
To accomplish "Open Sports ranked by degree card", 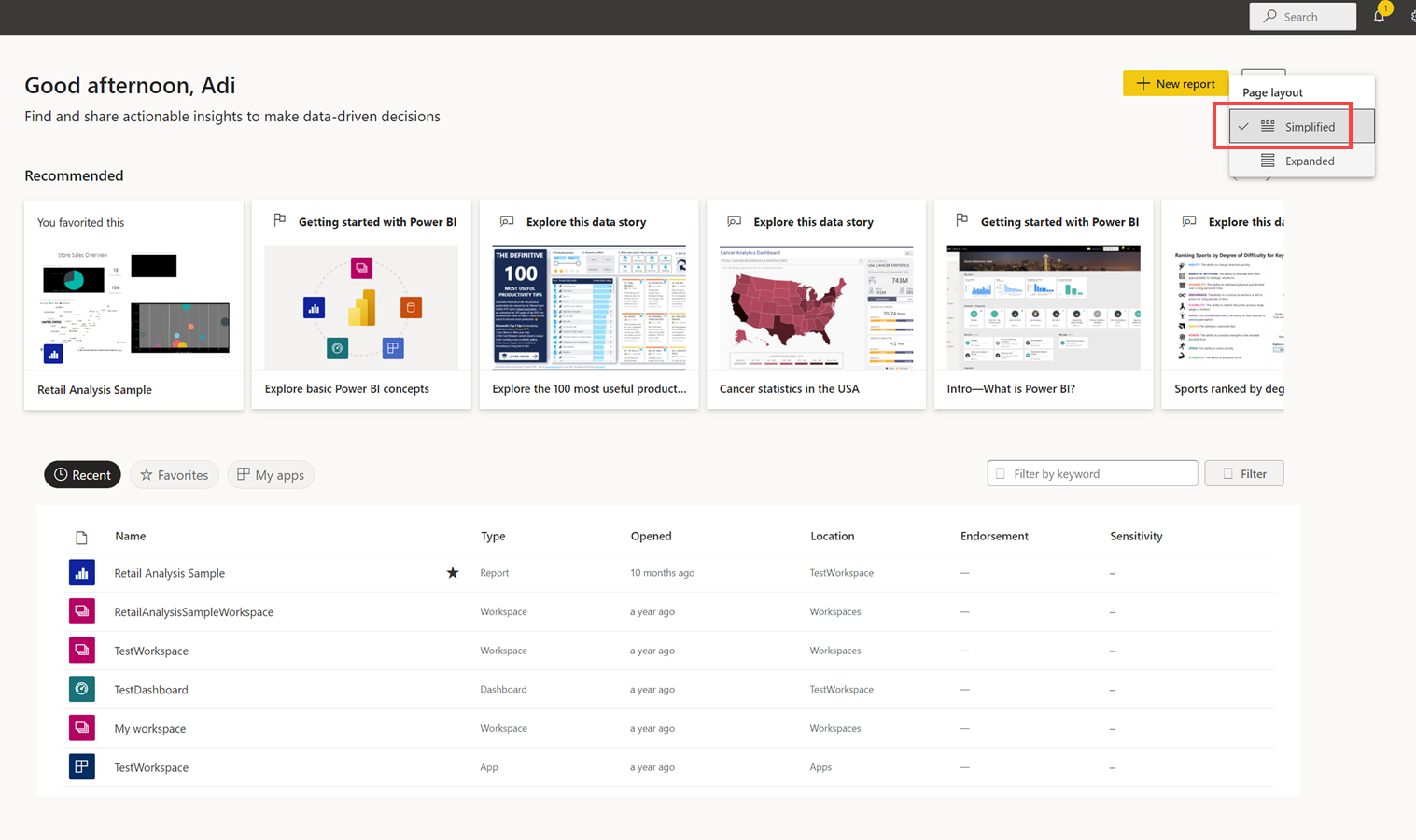I will (x=1223, y=304).
